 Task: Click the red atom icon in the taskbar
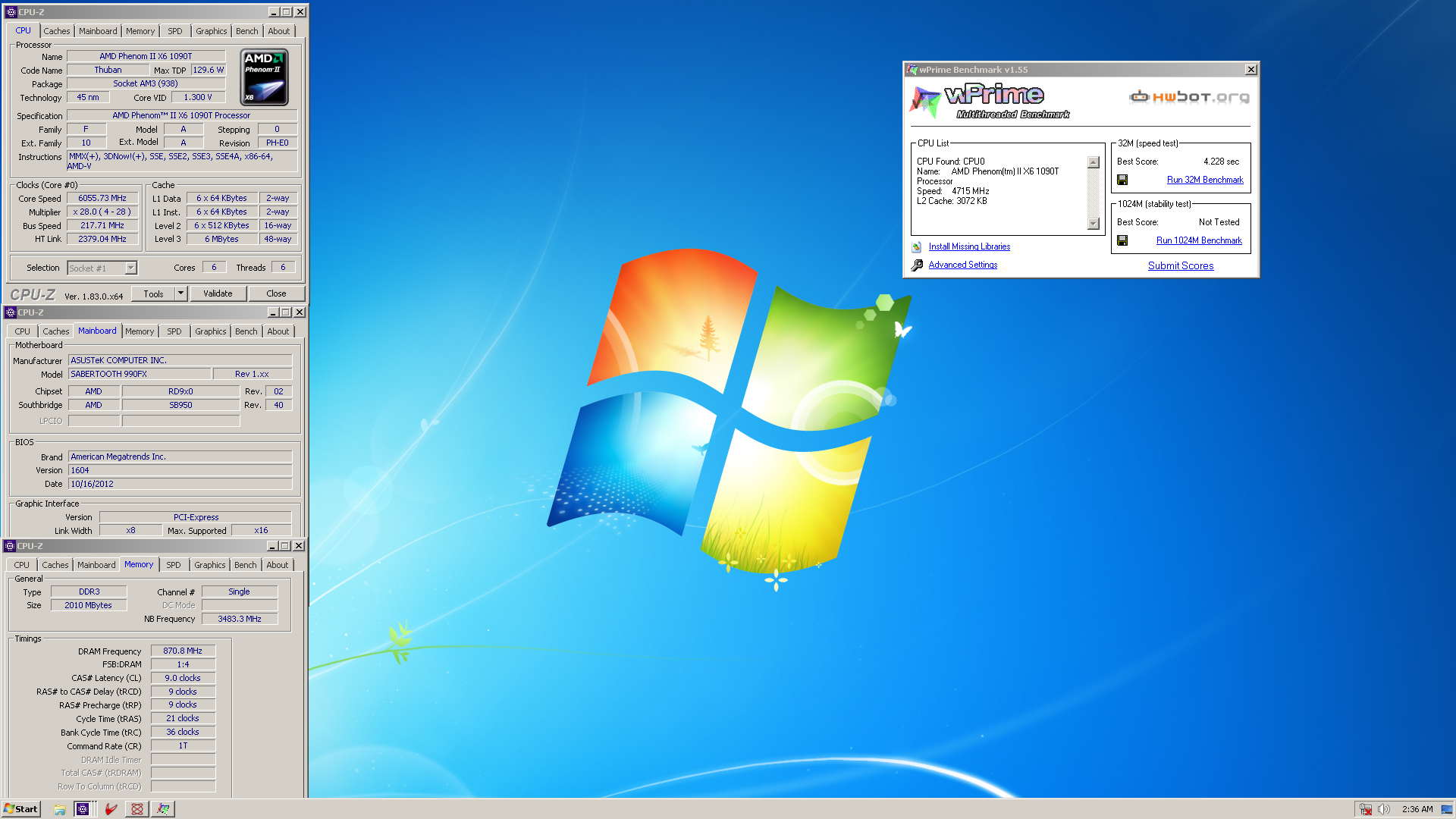point(137,809)
